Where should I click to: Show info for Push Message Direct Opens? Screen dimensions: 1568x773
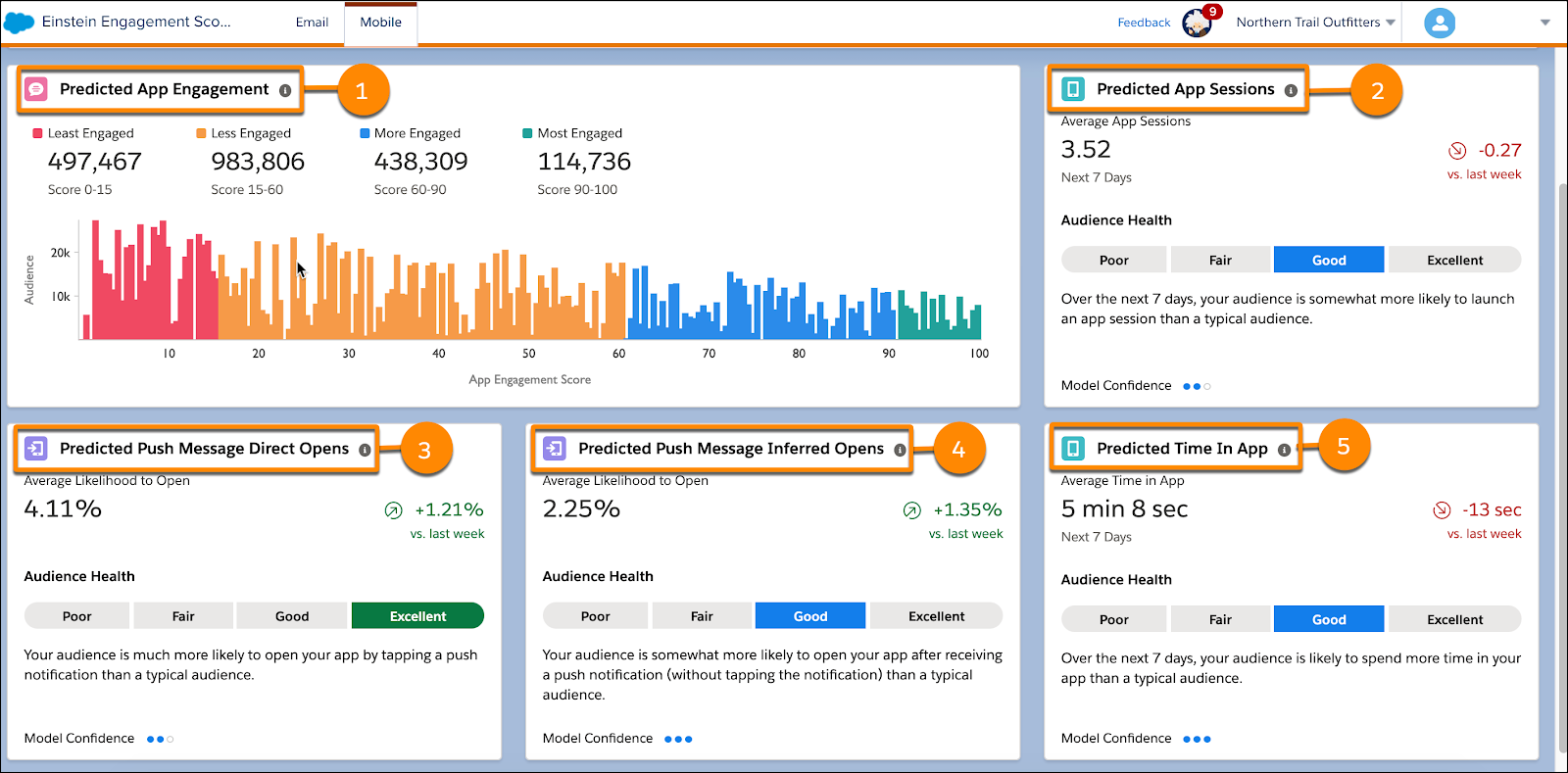[x=365, y=450]
